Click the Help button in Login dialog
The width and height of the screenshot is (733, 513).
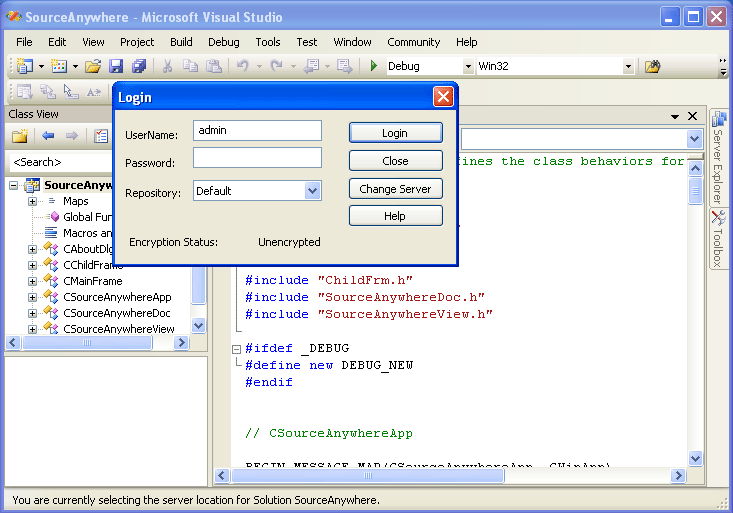(395, 216)
